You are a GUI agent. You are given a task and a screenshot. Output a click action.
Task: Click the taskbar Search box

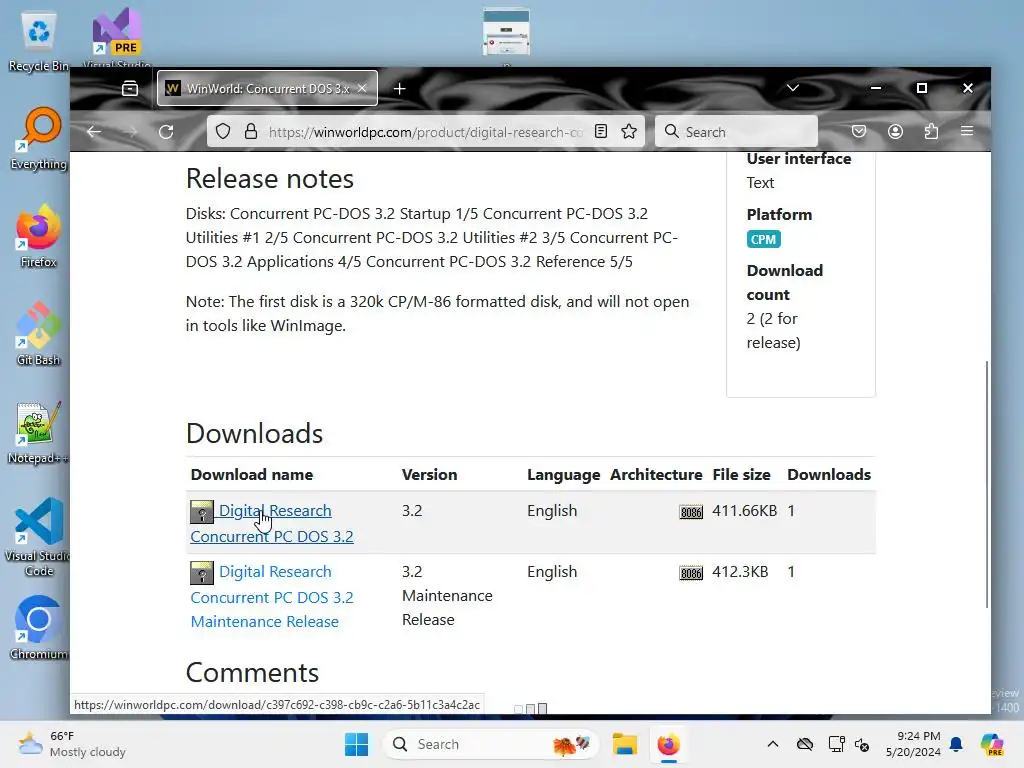[x=491, y=744]
